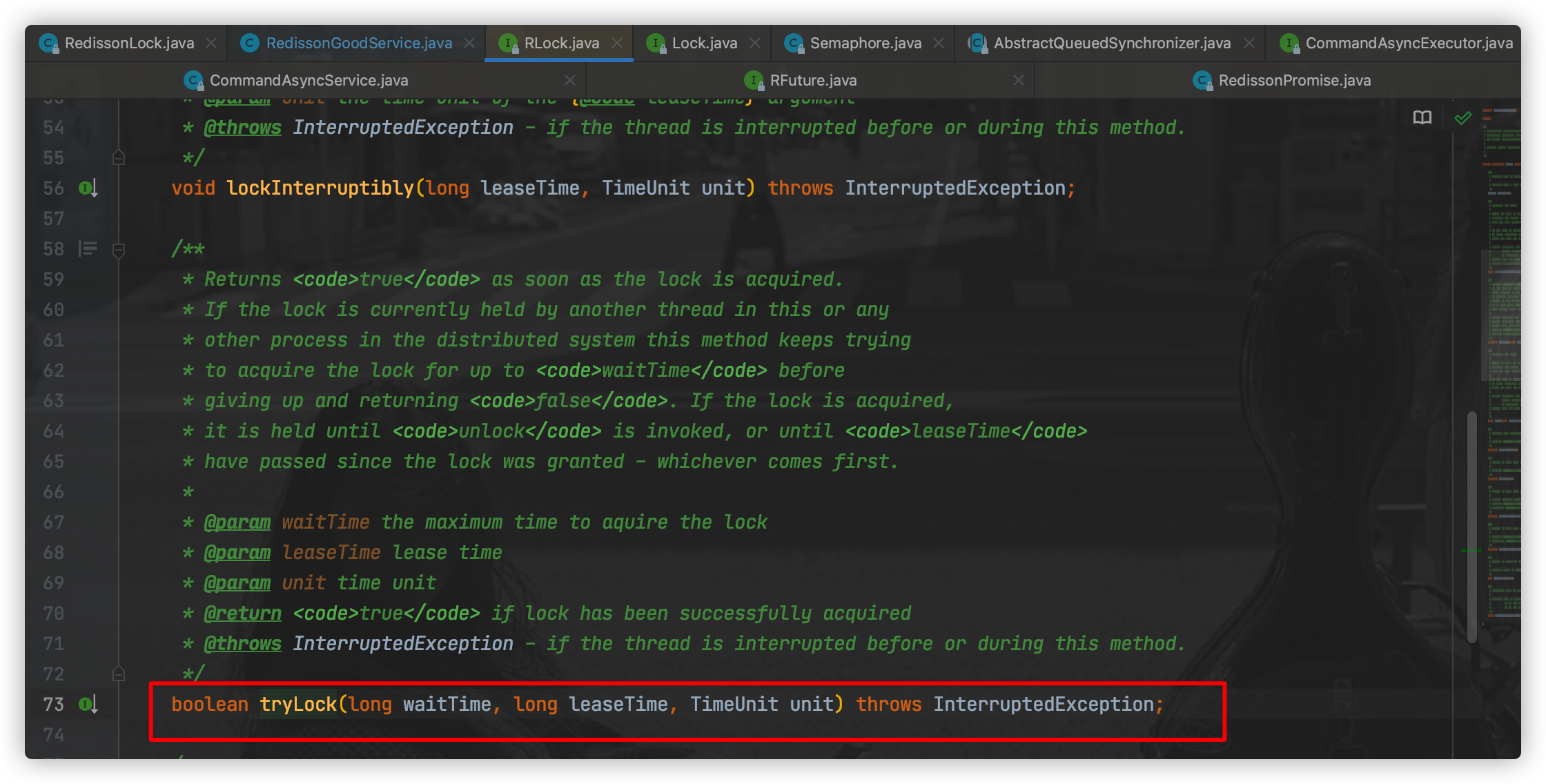Viewport: 1546px width, 784px height.
Task: Close the RFuture.java tab
Action: click(1019, 81)
